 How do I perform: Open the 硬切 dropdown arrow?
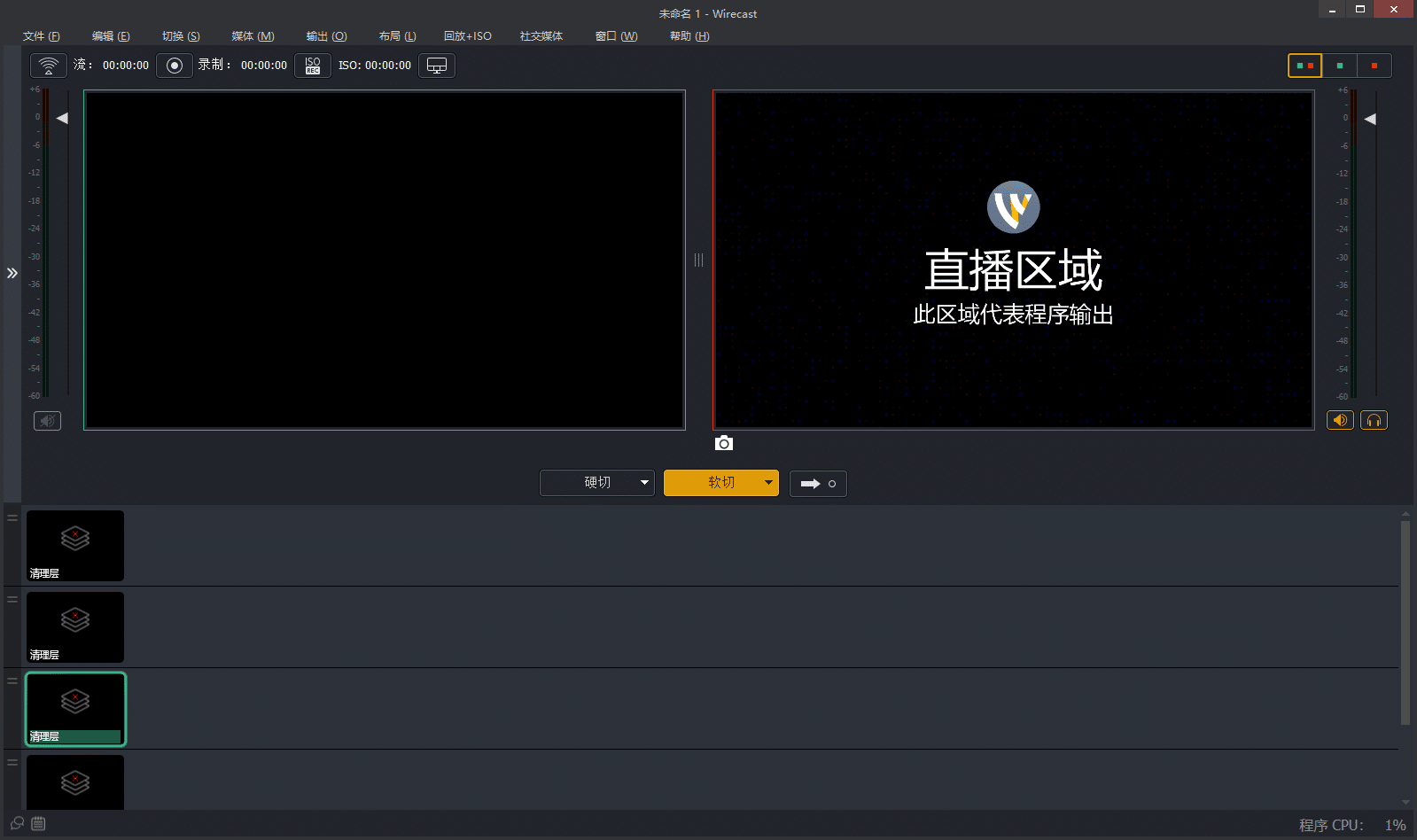644,483
